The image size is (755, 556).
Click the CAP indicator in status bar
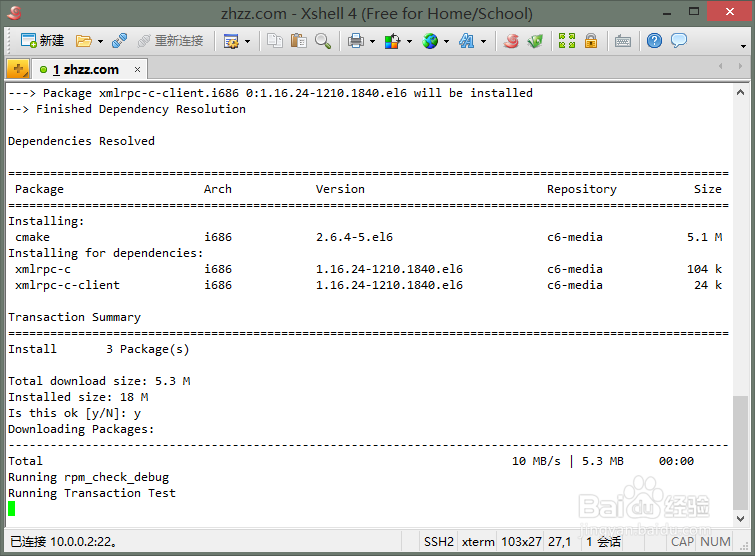(682, 542)
